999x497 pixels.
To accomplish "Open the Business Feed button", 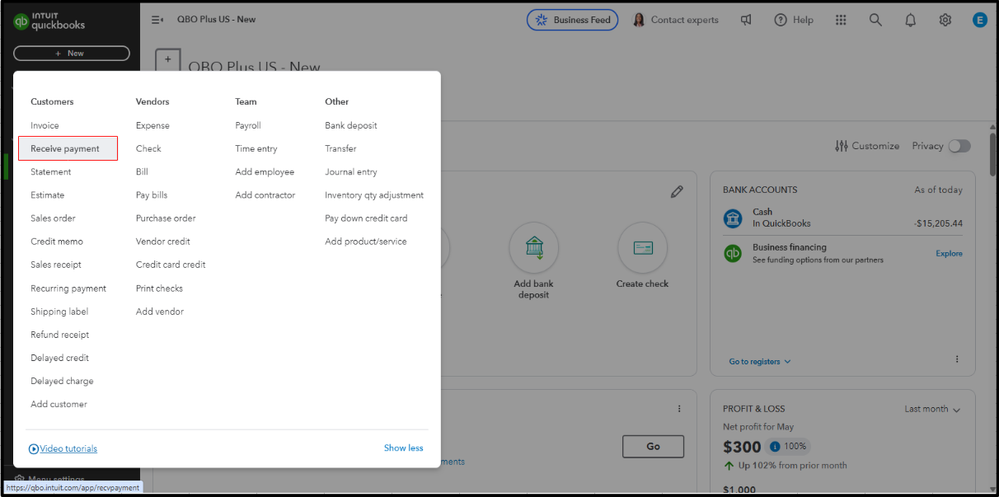I will 573,20.
